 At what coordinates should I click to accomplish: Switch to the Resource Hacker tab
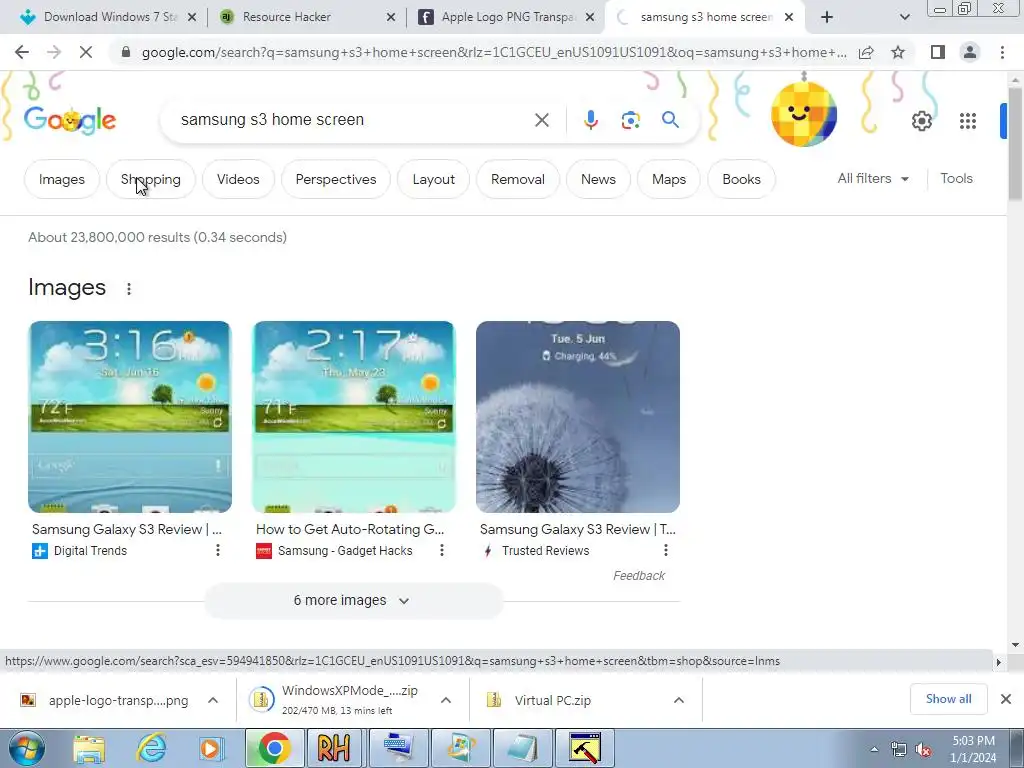[x=307, y=17]
